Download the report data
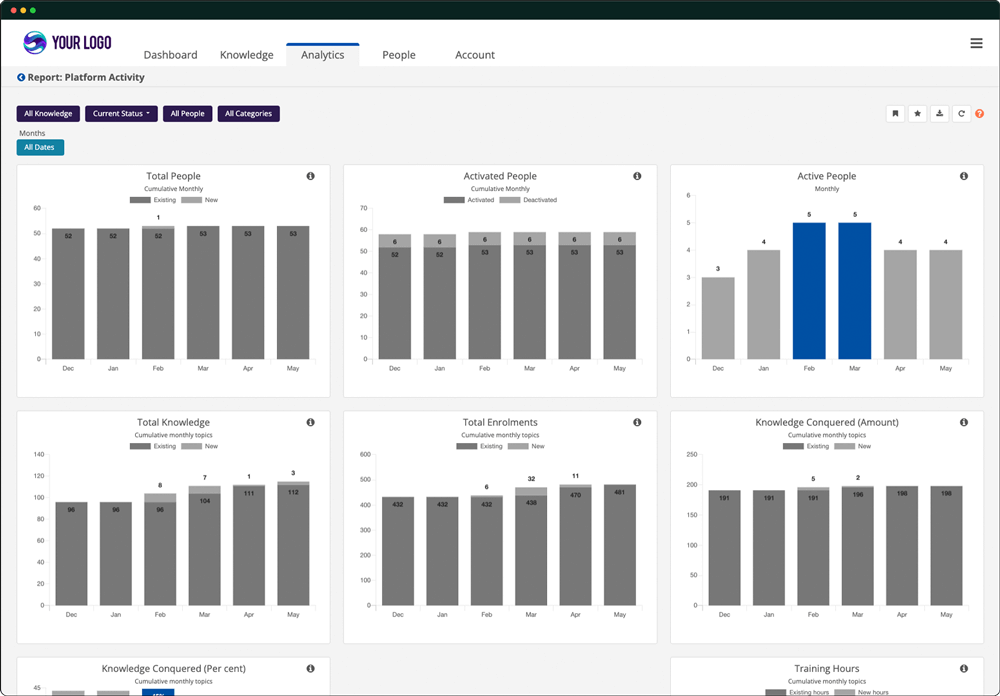Screen dimensions: 1000x696 (x=939, y=113)
